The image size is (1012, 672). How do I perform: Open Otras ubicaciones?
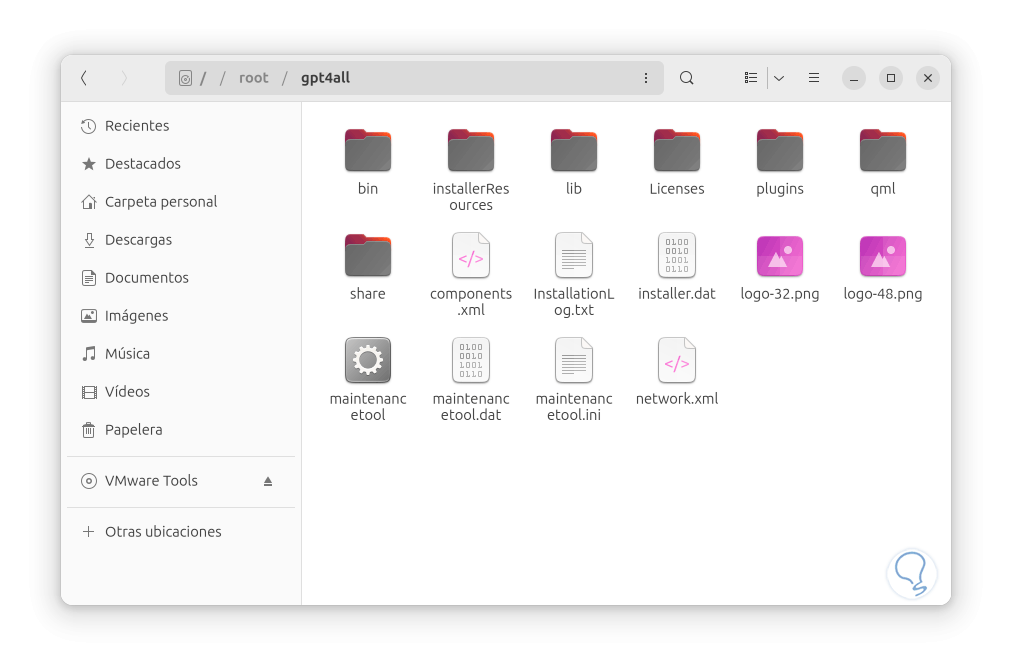pyautogui.click(x=181, y=532)
